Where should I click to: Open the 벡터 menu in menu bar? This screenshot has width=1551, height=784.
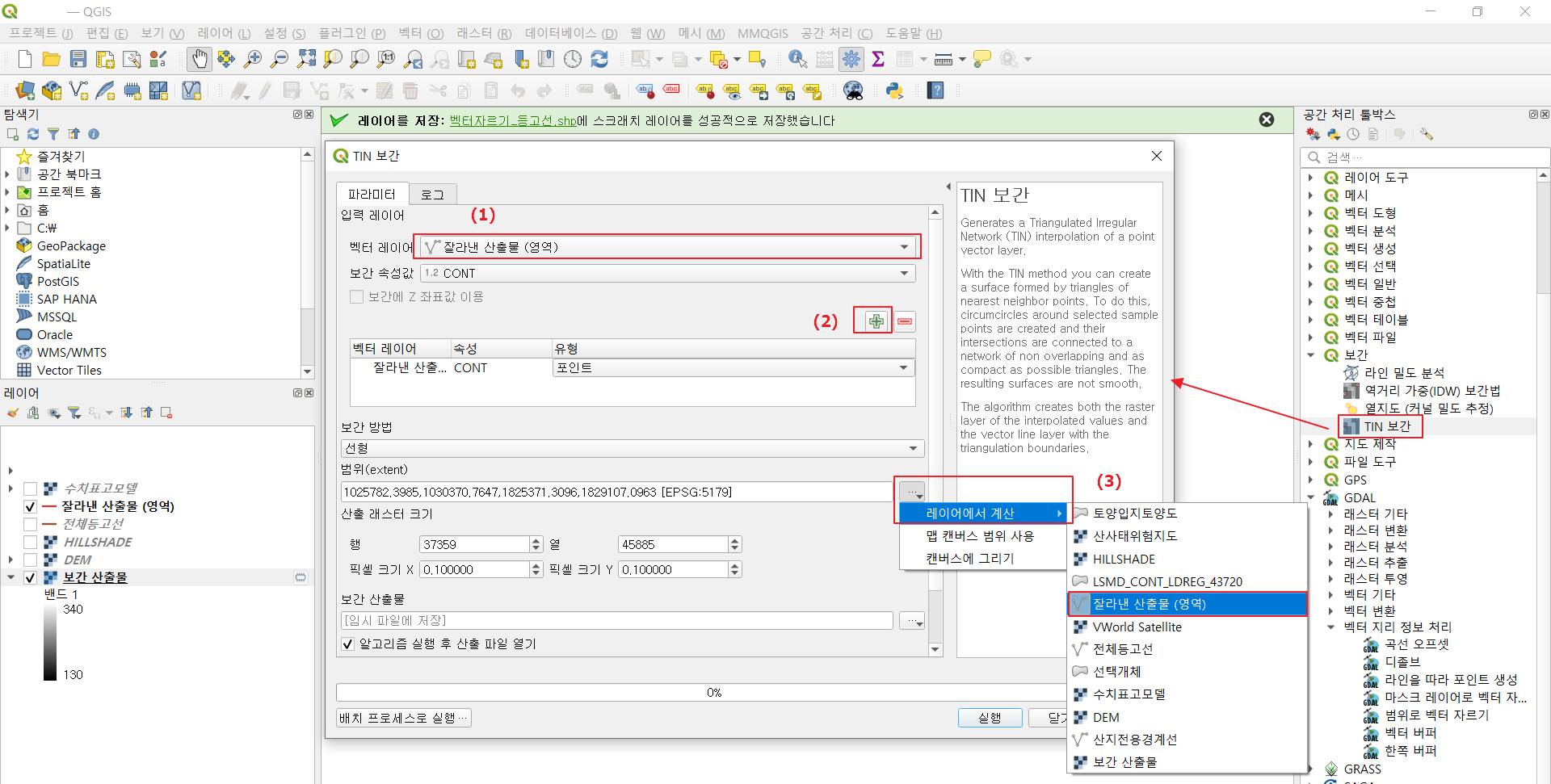[421, 33]
